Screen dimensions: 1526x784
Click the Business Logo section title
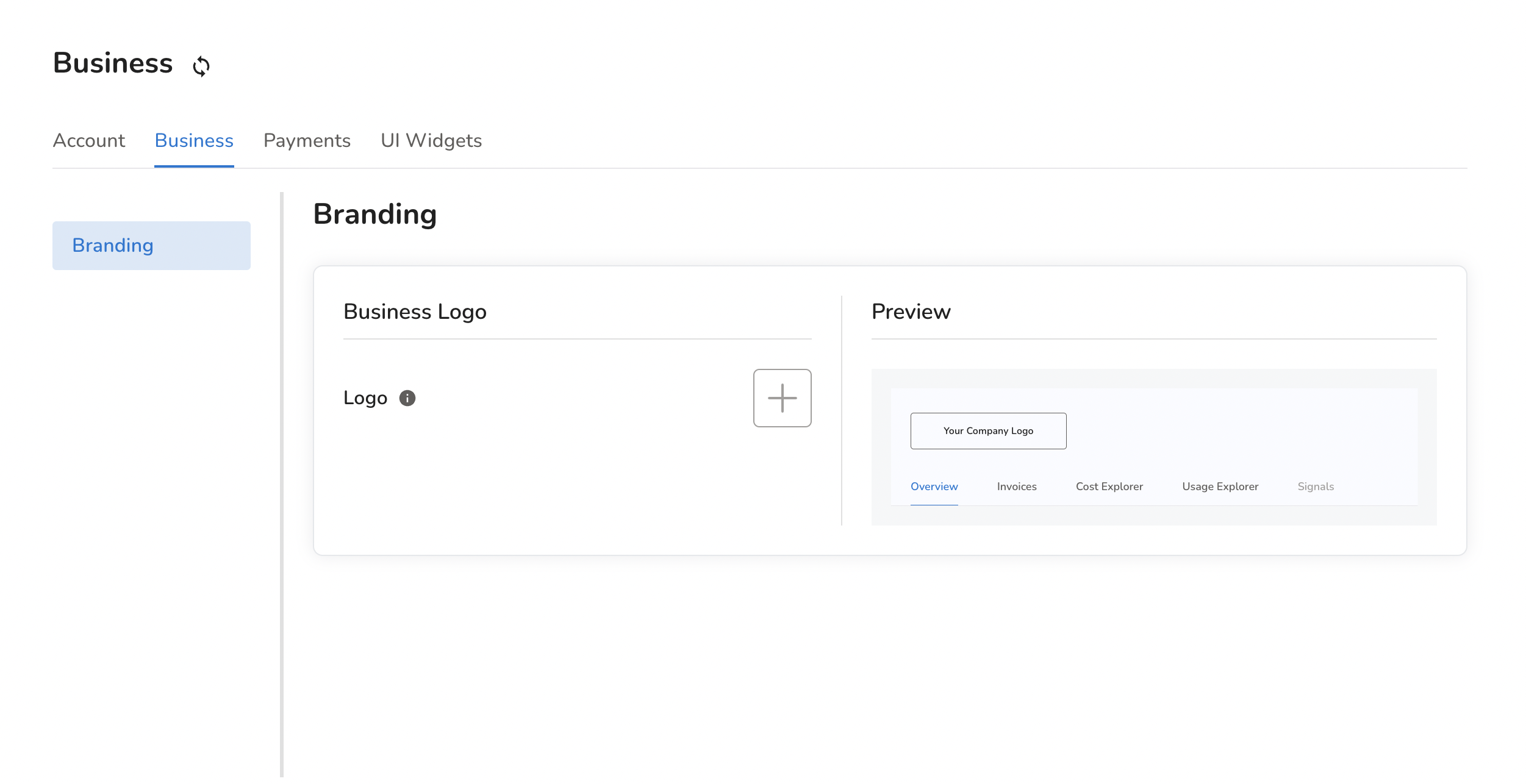tap(415, 312)
